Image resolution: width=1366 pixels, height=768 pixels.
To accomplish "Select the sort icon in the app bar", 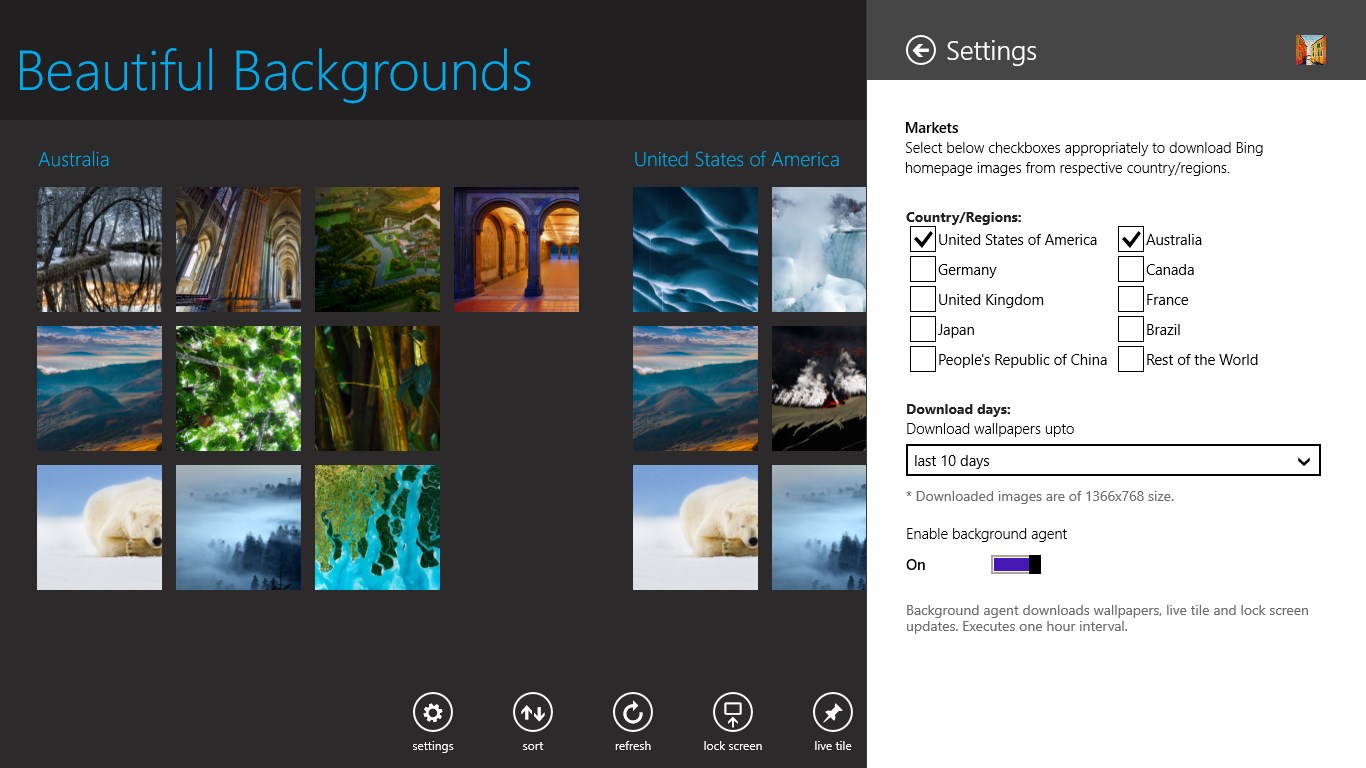I will point(532,712).
